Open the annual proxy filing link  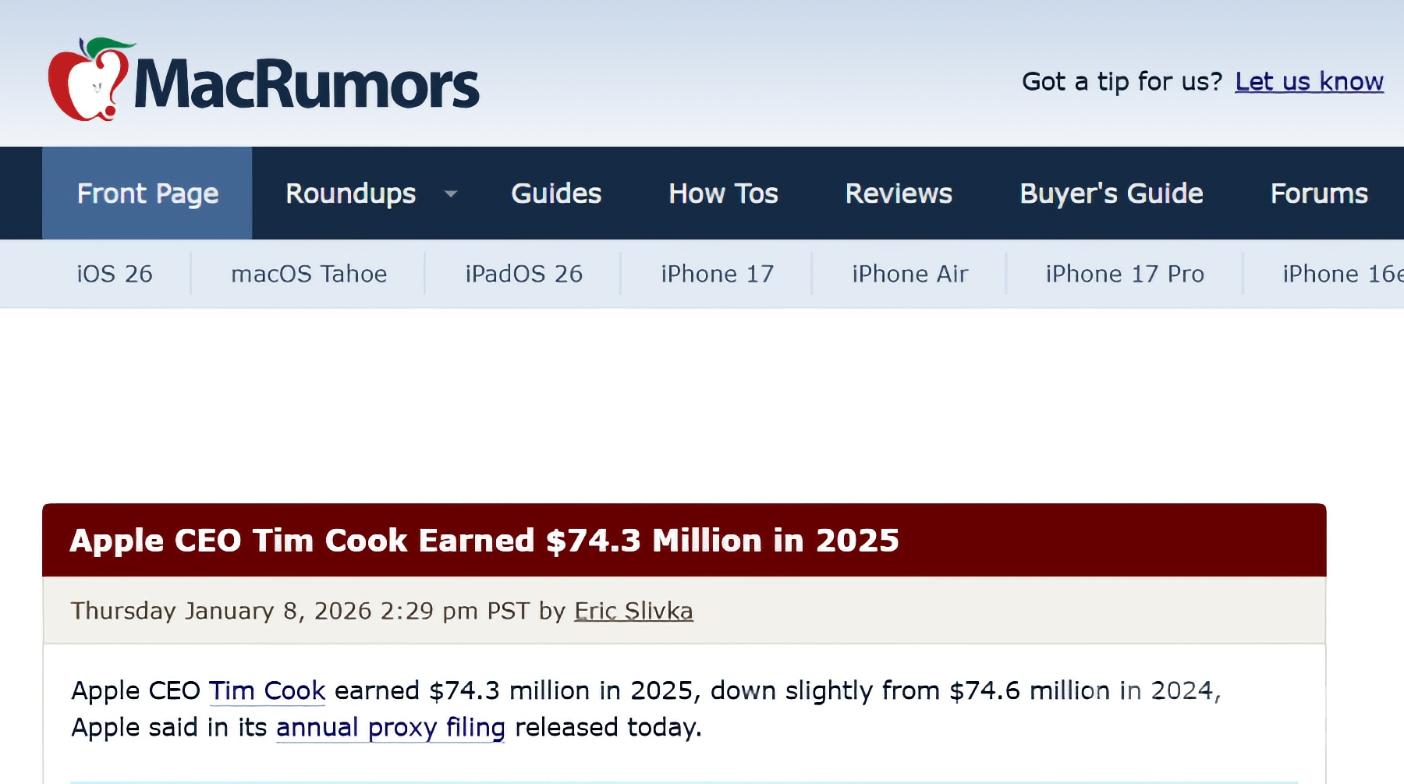pos(390,728)
